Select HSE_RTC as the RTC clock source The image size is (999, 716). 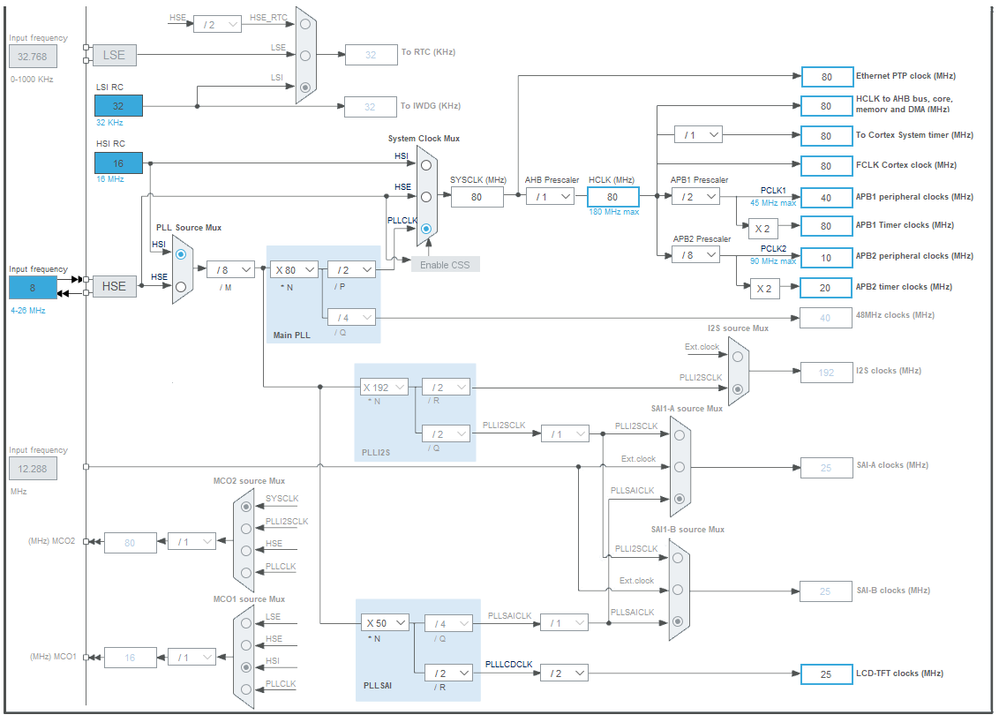point(305,24)
